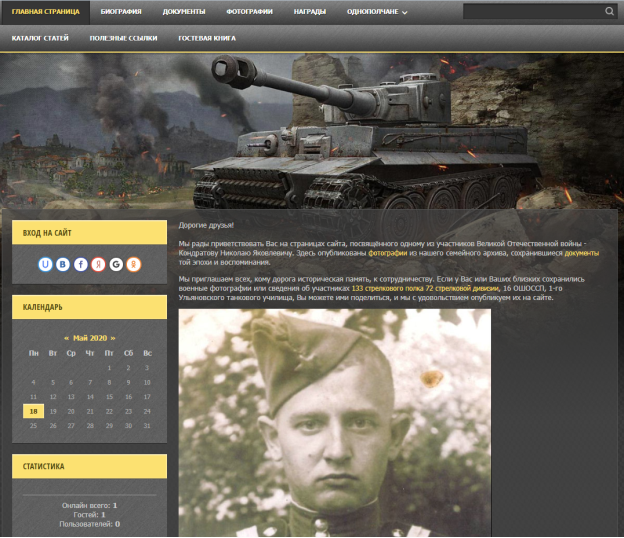Log in with Facebook icon

click(81, 264)
